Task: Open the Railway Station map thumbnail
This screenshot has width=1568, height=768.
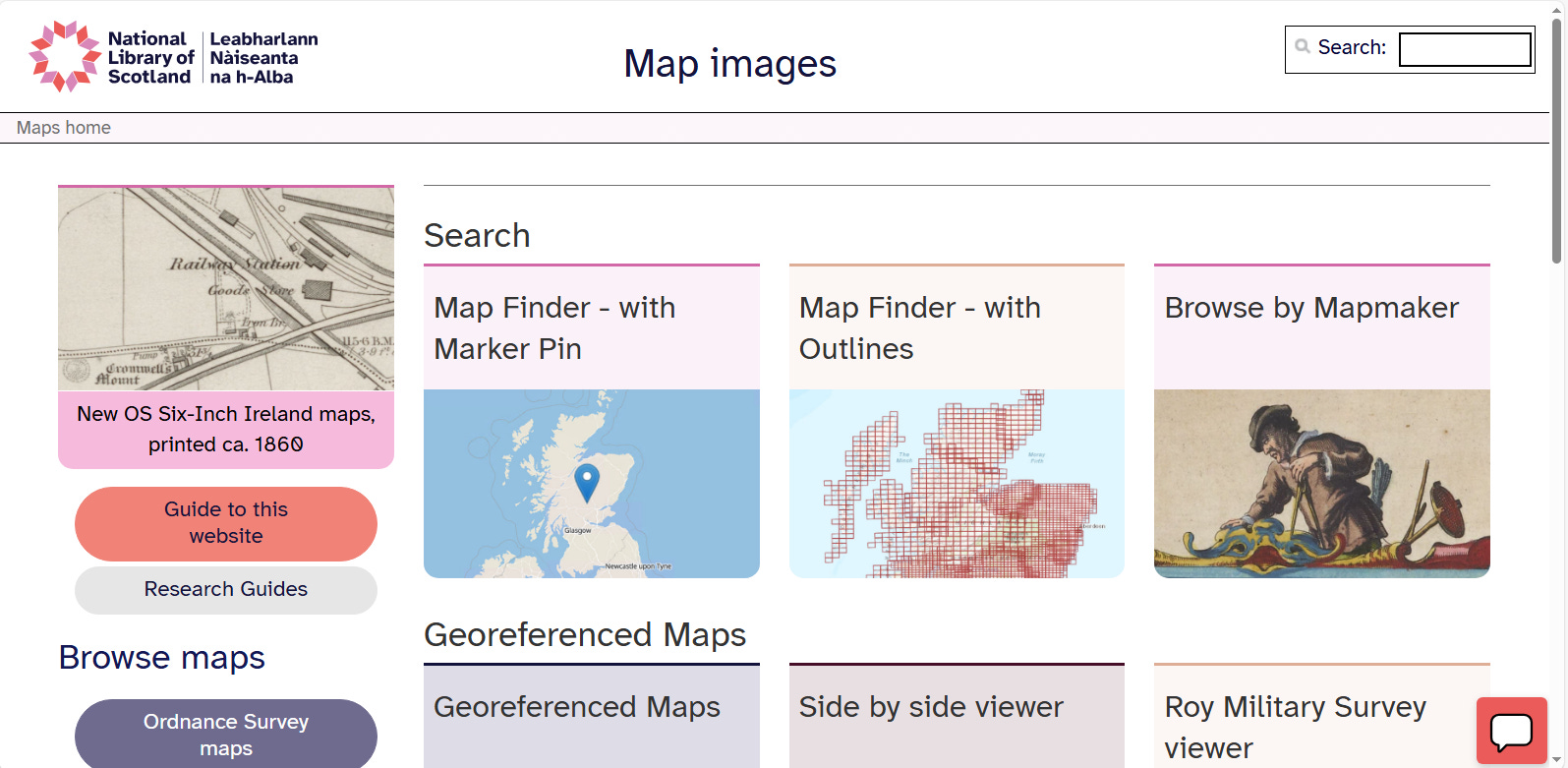Action: (226, 289)
